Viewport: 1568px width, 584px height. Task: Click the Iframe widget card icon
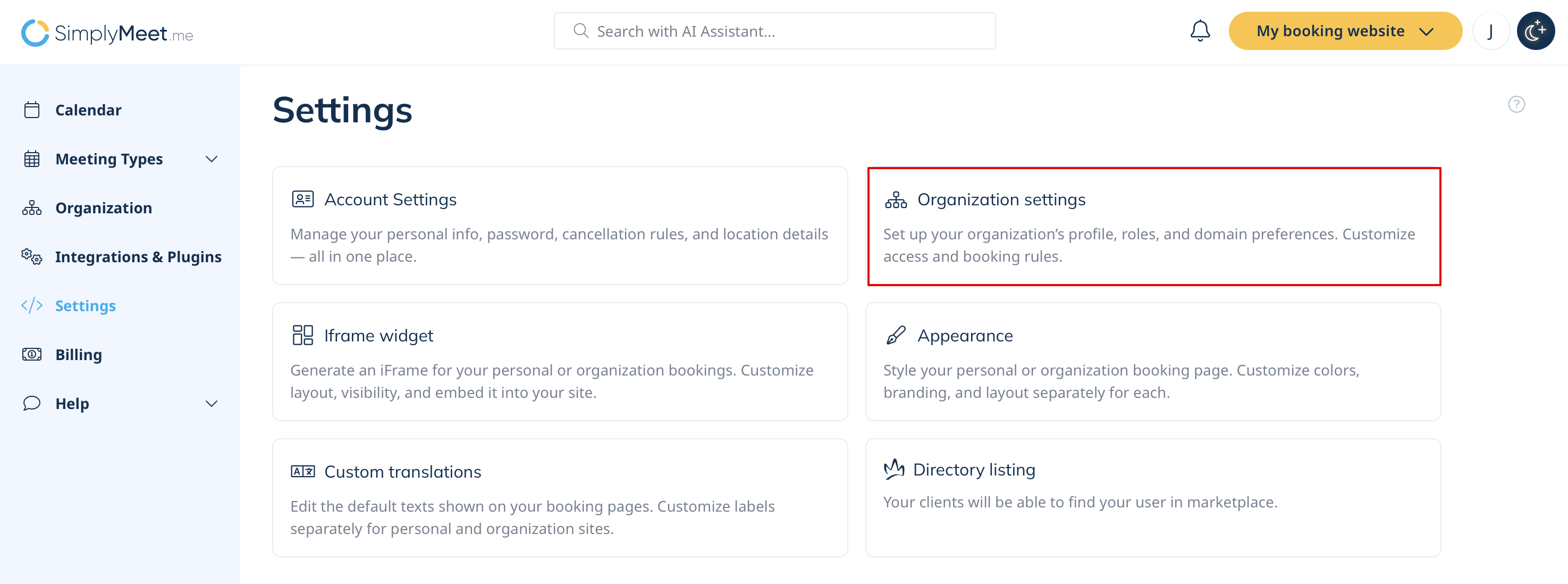tap(302, 336)
